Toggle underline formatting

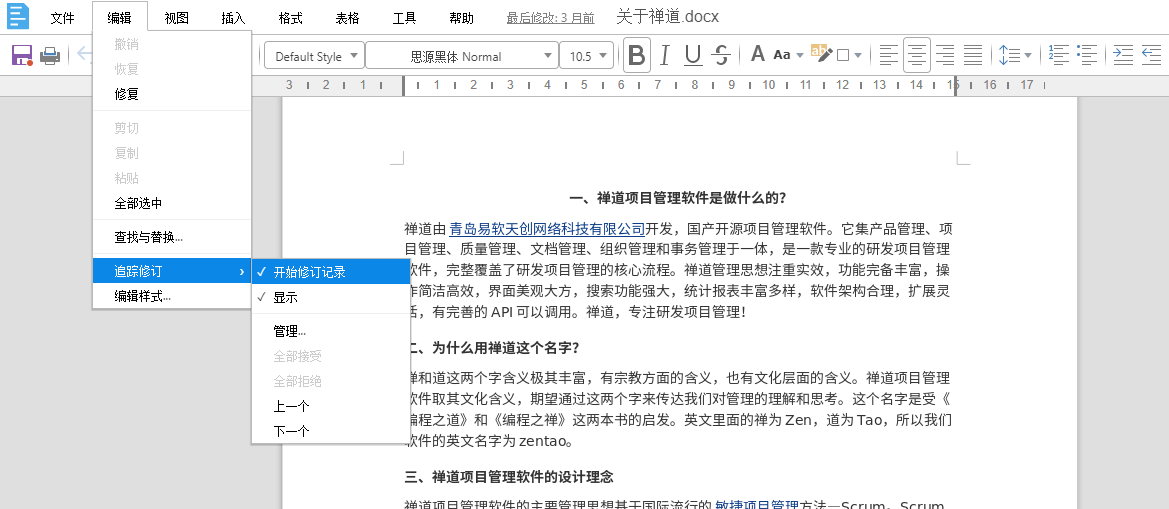(x=693, y=55)
